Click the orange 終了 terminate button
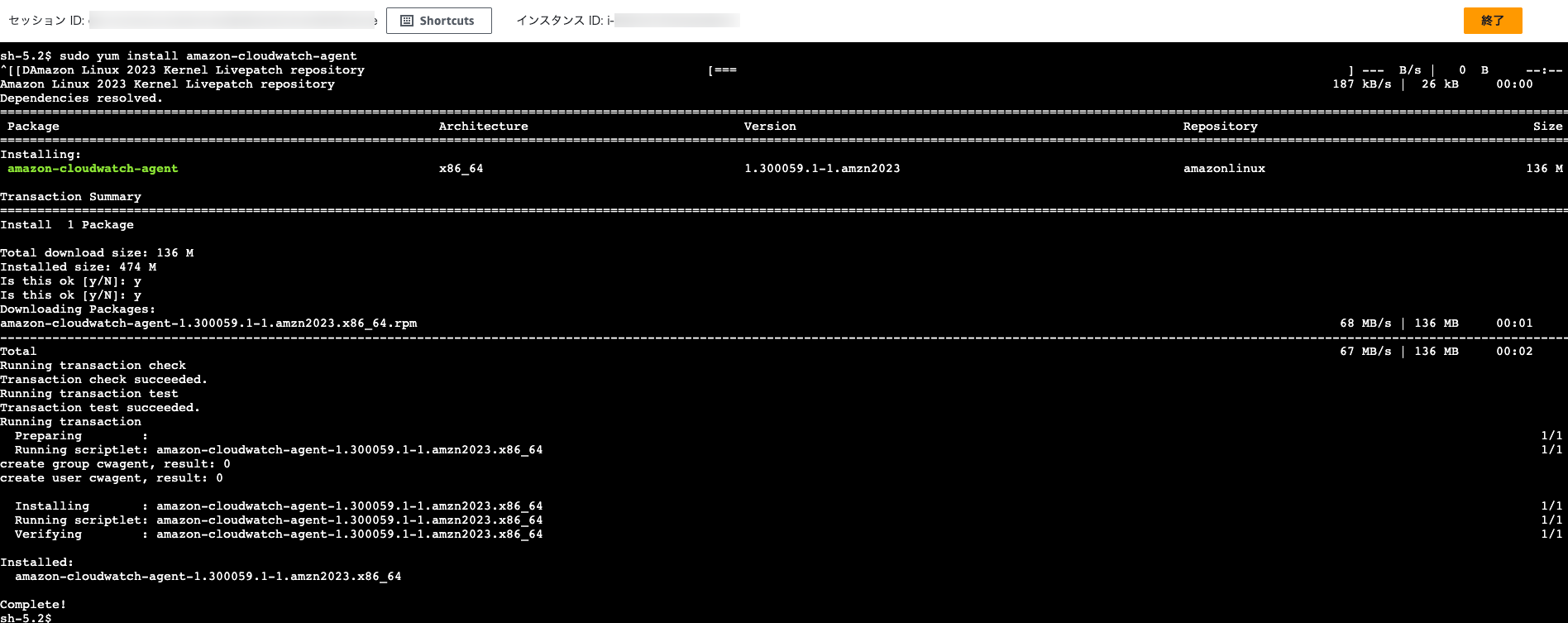Viewport: 1568px width, 623px height. 1493,21
